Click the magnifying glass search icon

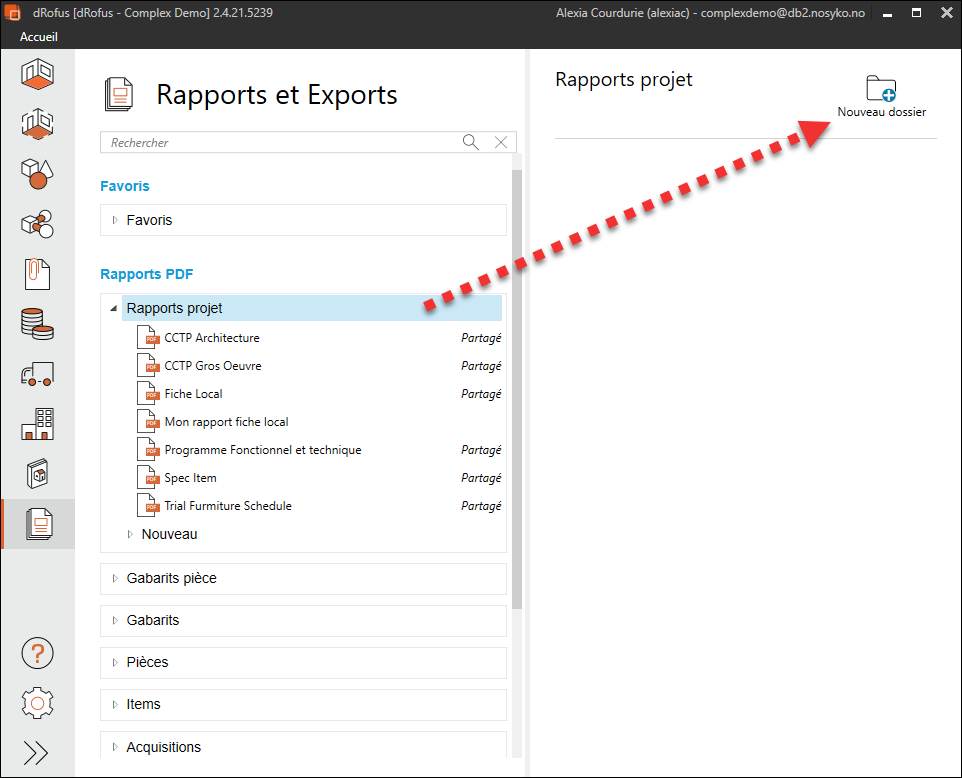pos(471,142)
